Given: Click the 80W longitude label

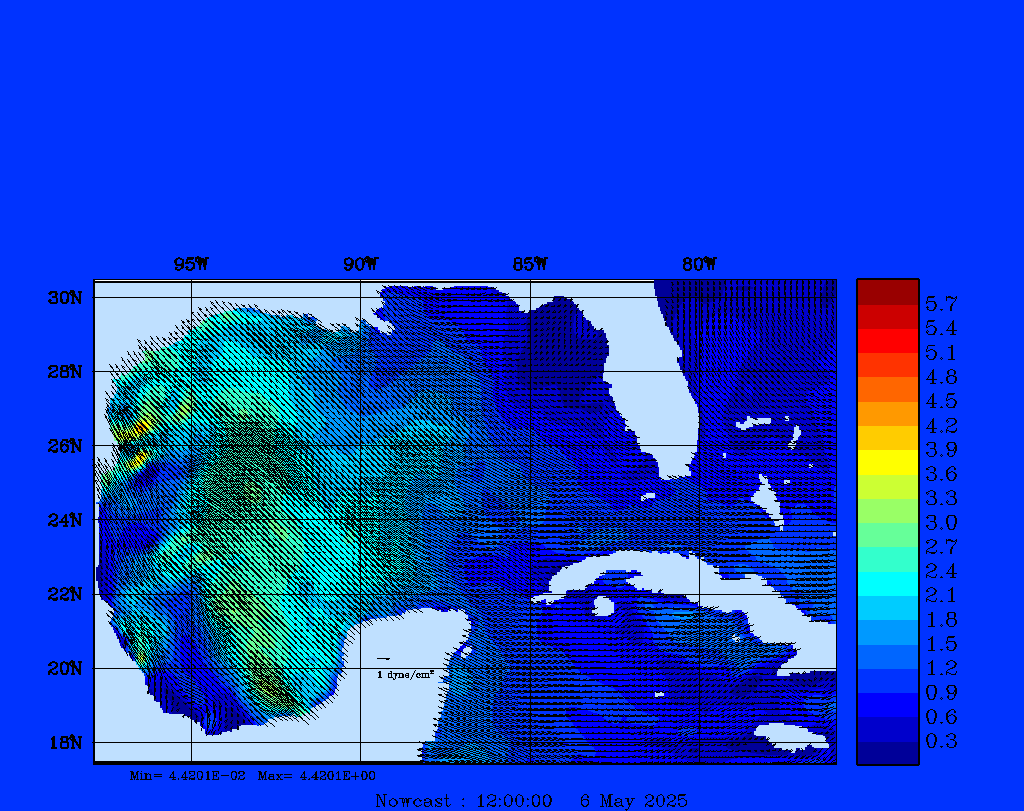Looking at the screenshot, I should click(x=699, y=264).
